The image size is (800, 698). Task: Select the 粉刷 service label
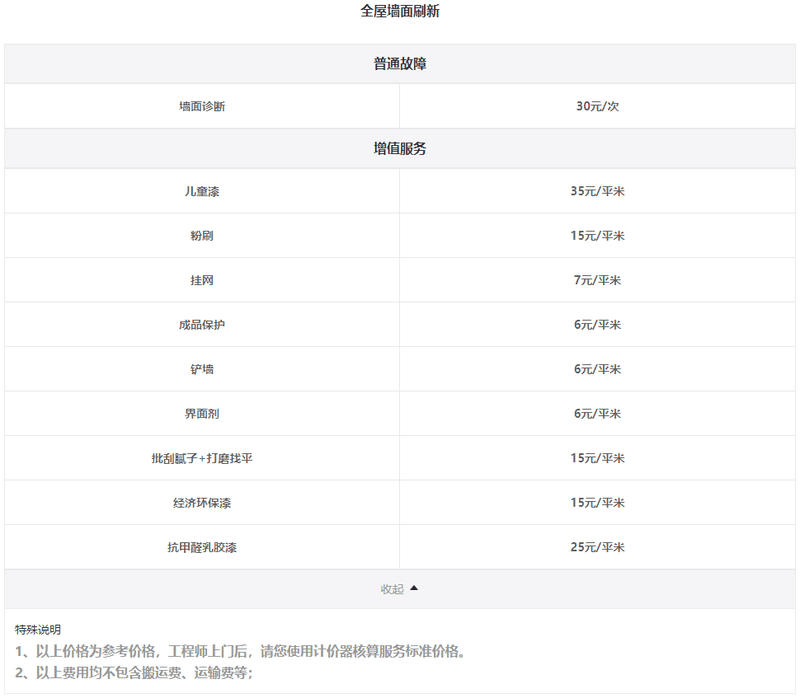click(x=202, y=236)
